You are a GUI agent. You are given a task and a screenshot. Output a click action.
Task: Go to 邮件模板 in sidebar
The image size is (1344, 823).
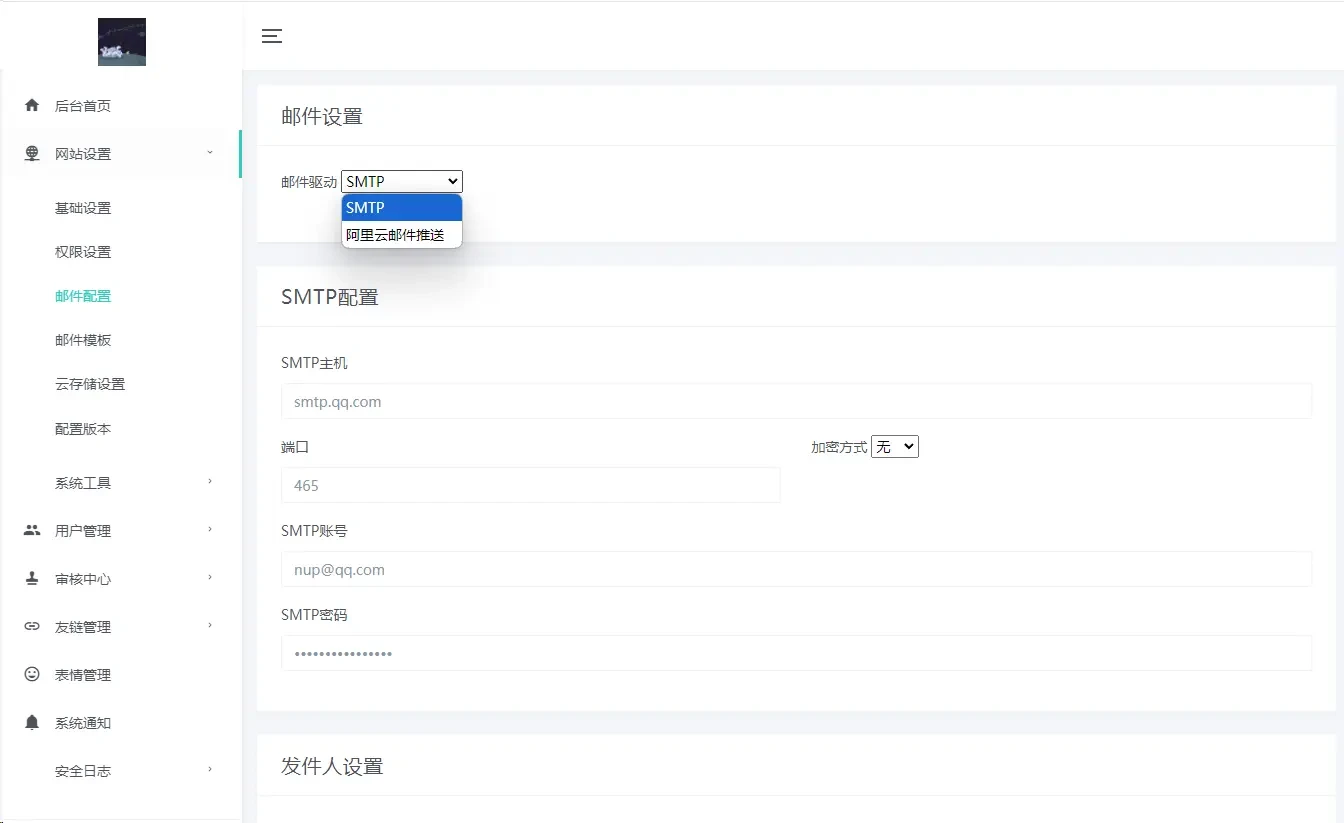83,340
